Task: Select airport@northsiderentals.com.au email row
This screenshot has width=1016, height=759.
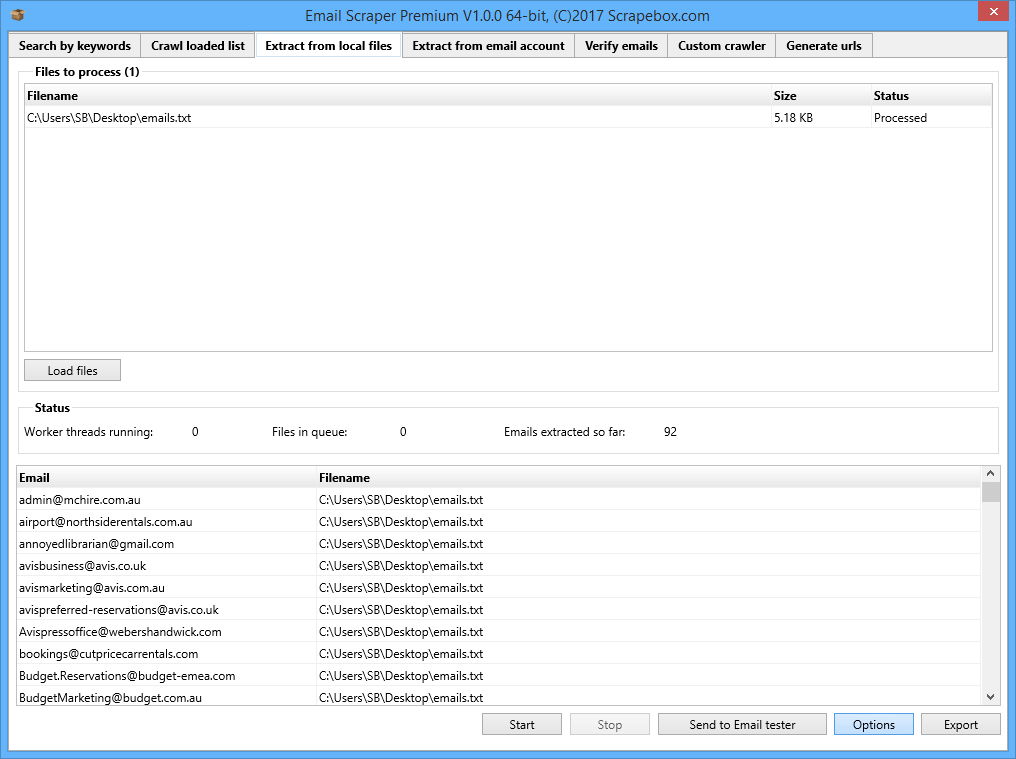Action: 498,521
